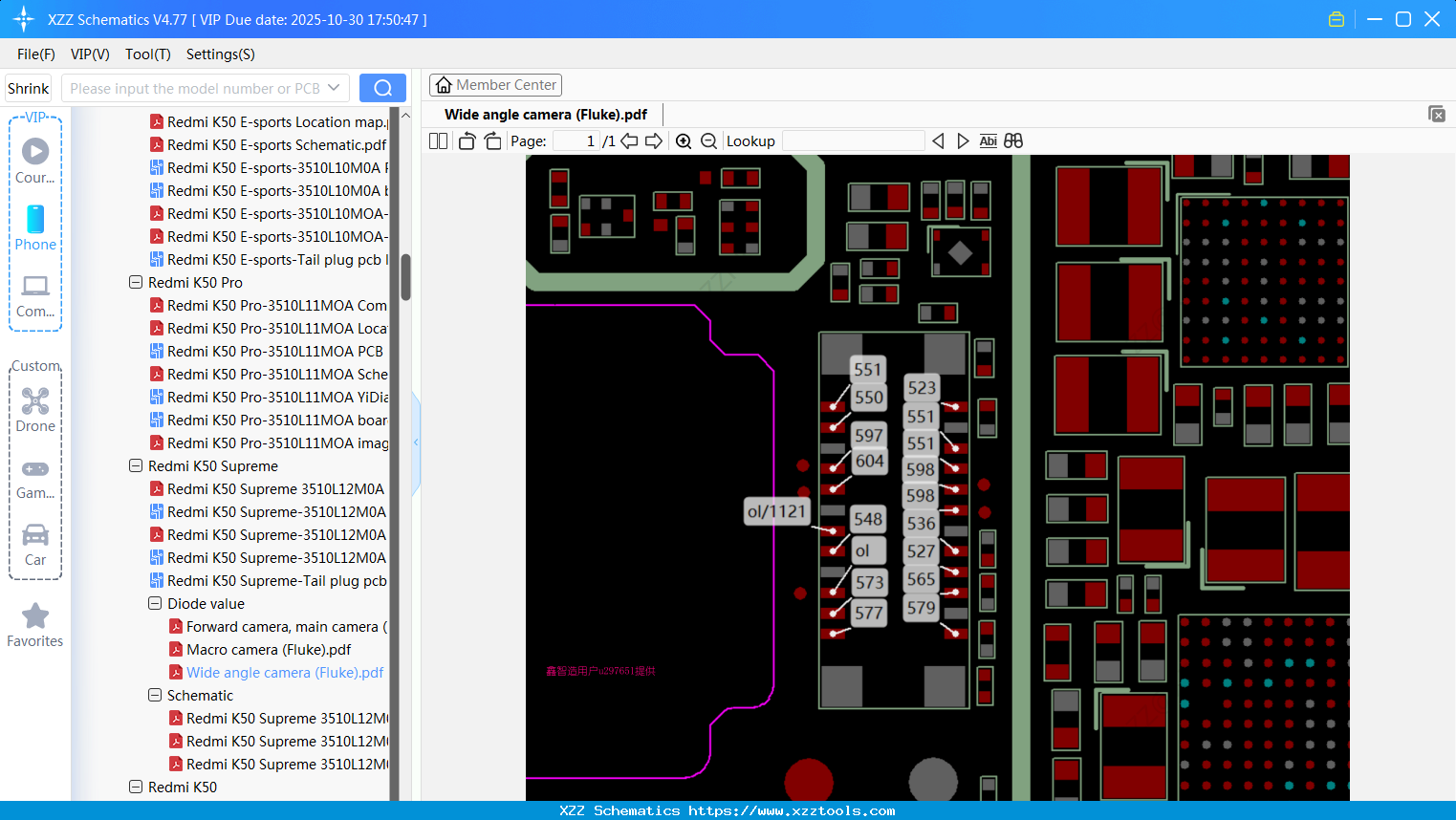This screenshot has width=1456, height=820.
Task: Open the Tool(T) menu
Action: [x=147, y=54]
